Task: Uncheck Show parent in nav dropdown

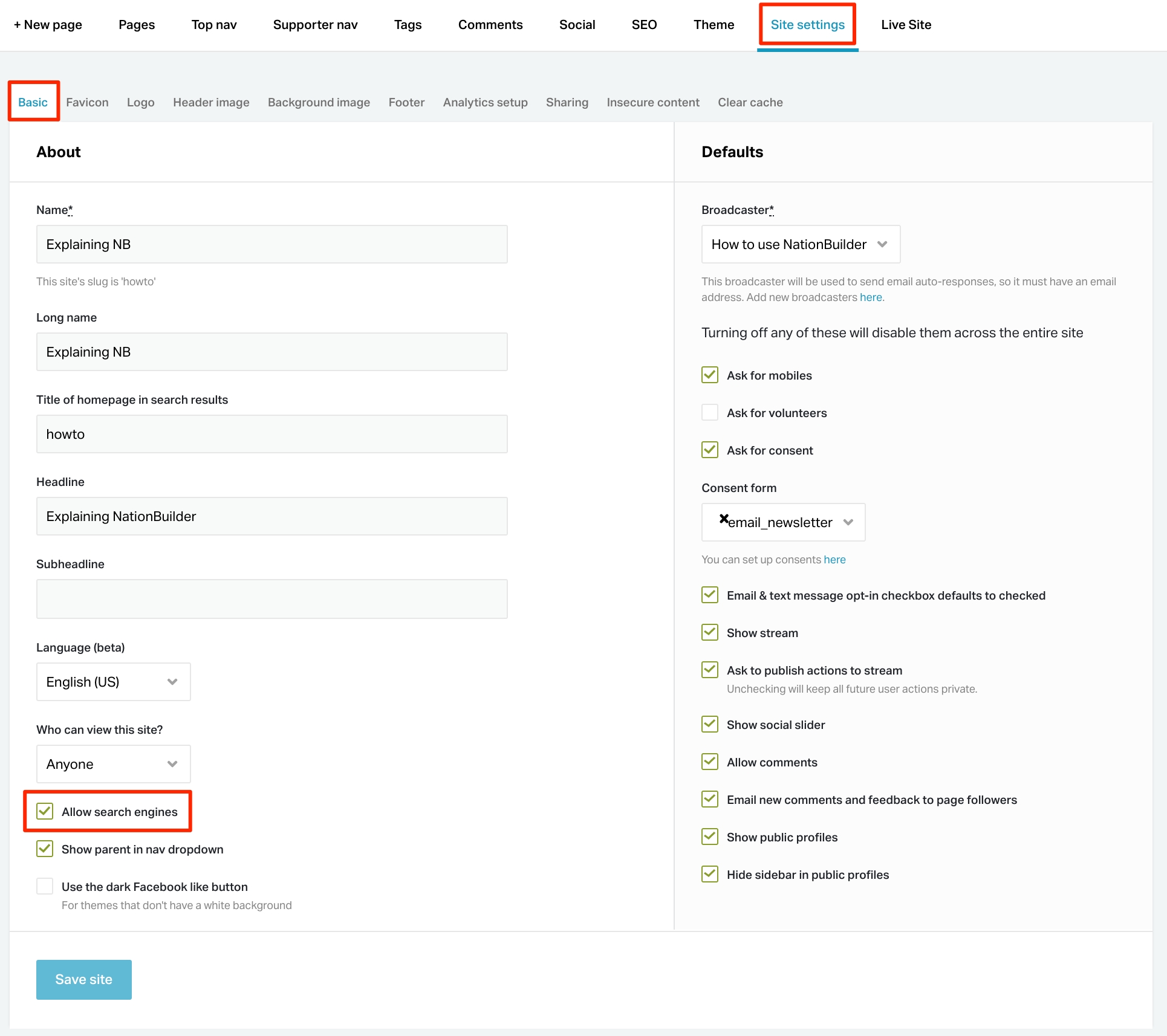Action: (44, 849)
